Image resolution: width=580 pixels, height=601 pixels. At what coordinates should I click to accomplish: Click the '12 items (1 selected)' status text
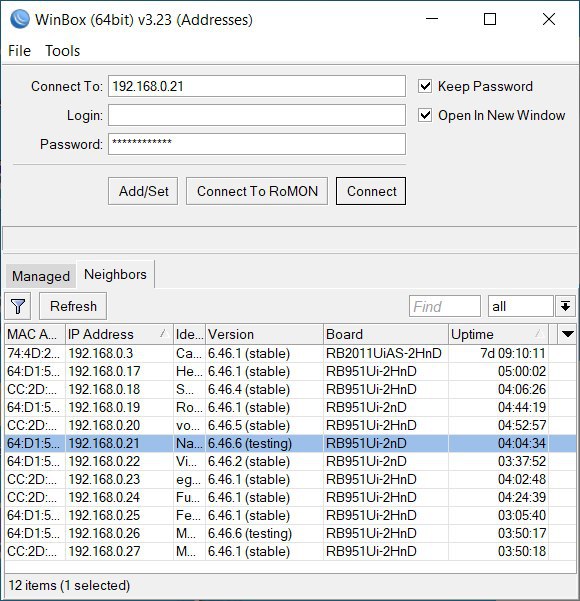(x=69, y=585)
